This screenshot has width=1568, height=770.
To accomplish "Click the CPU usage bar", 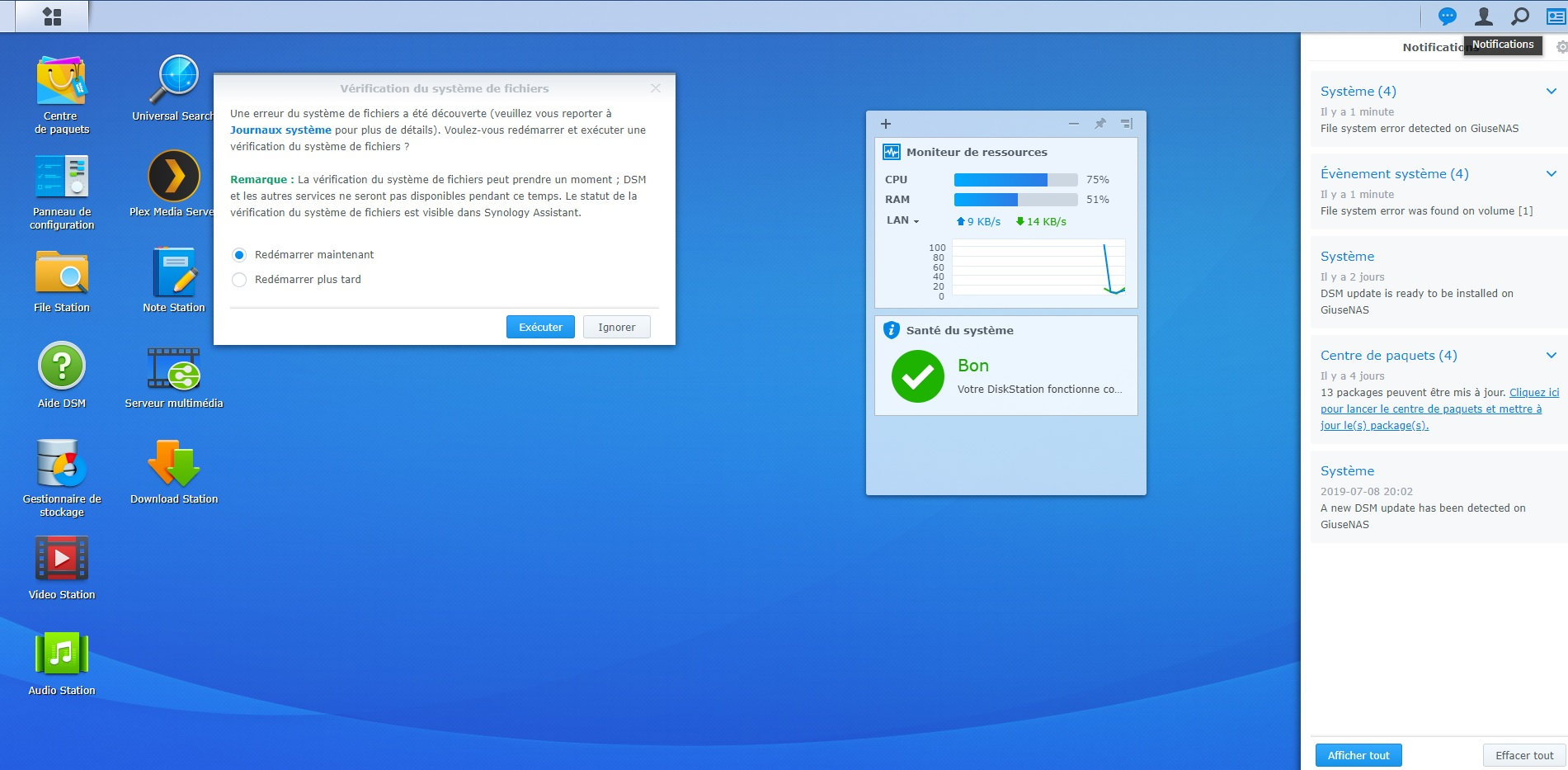I will pos(1015,180).
